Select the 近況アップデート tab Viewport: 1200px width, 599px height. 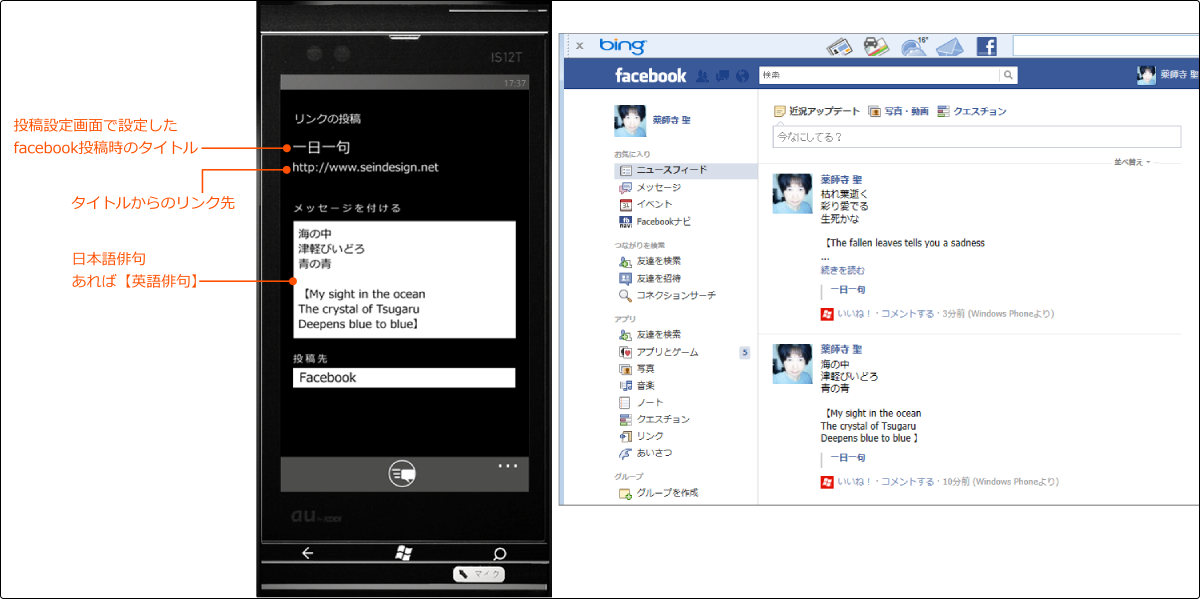coord(817,111)
